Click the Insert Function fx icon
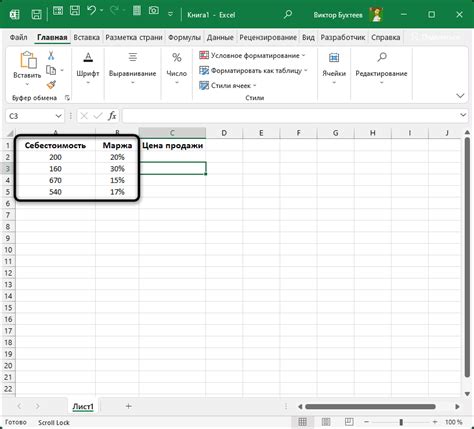Image resolution: width=474 pixels, height=429 pixels. tap(112, 116)
